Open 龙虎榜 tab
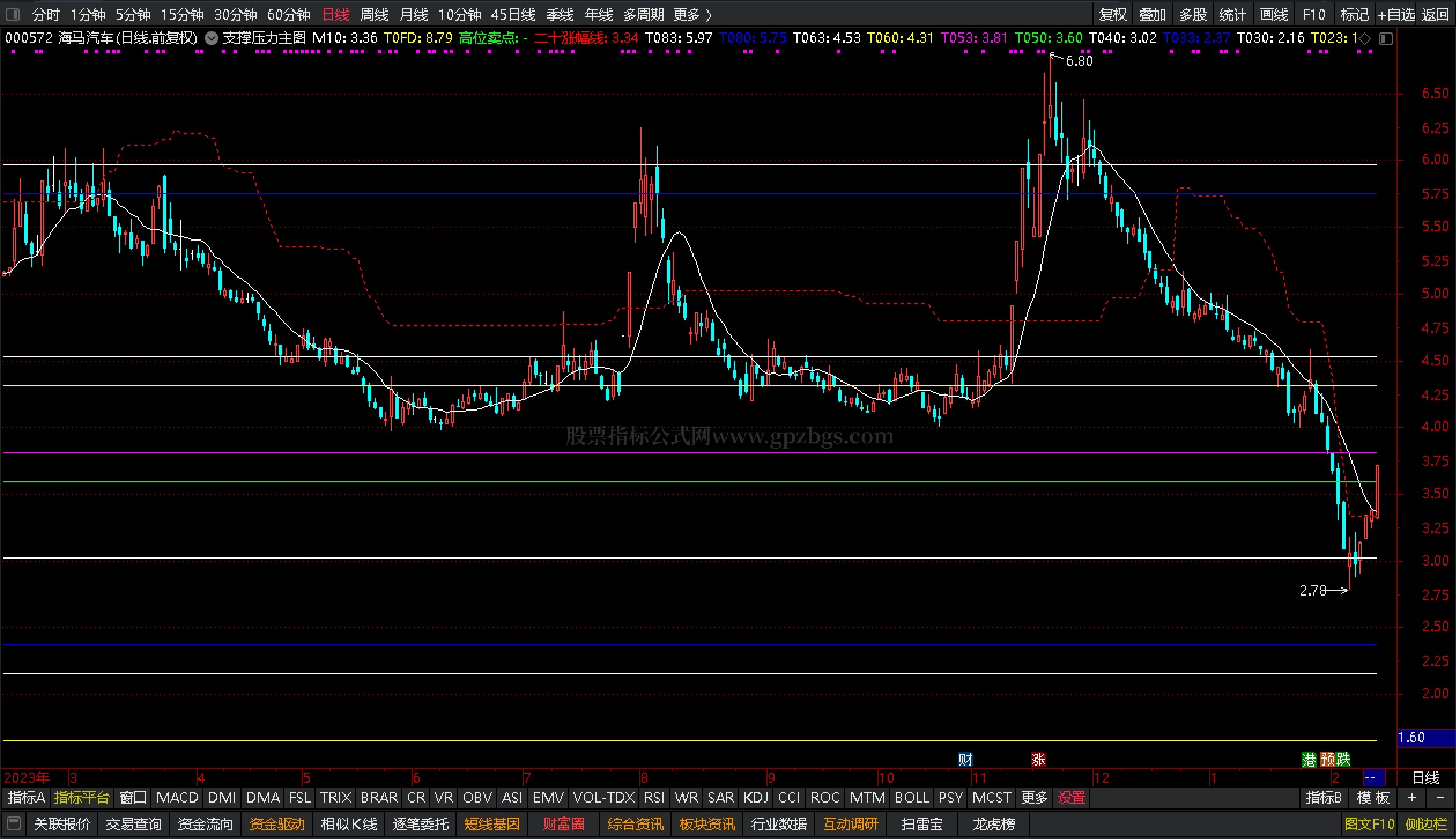 pos(994,823)
